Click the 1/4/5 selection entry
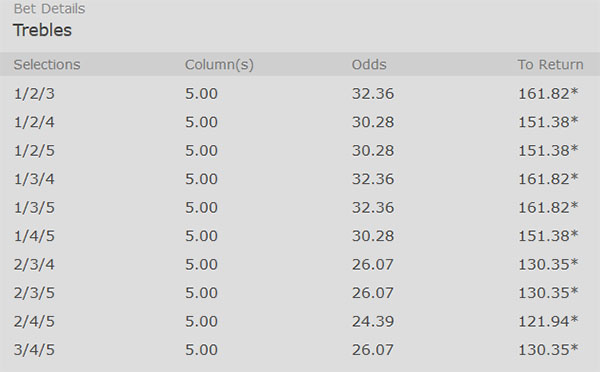This screenshot has width=600, height=372. pyautogui.click(x=34, y=236)
